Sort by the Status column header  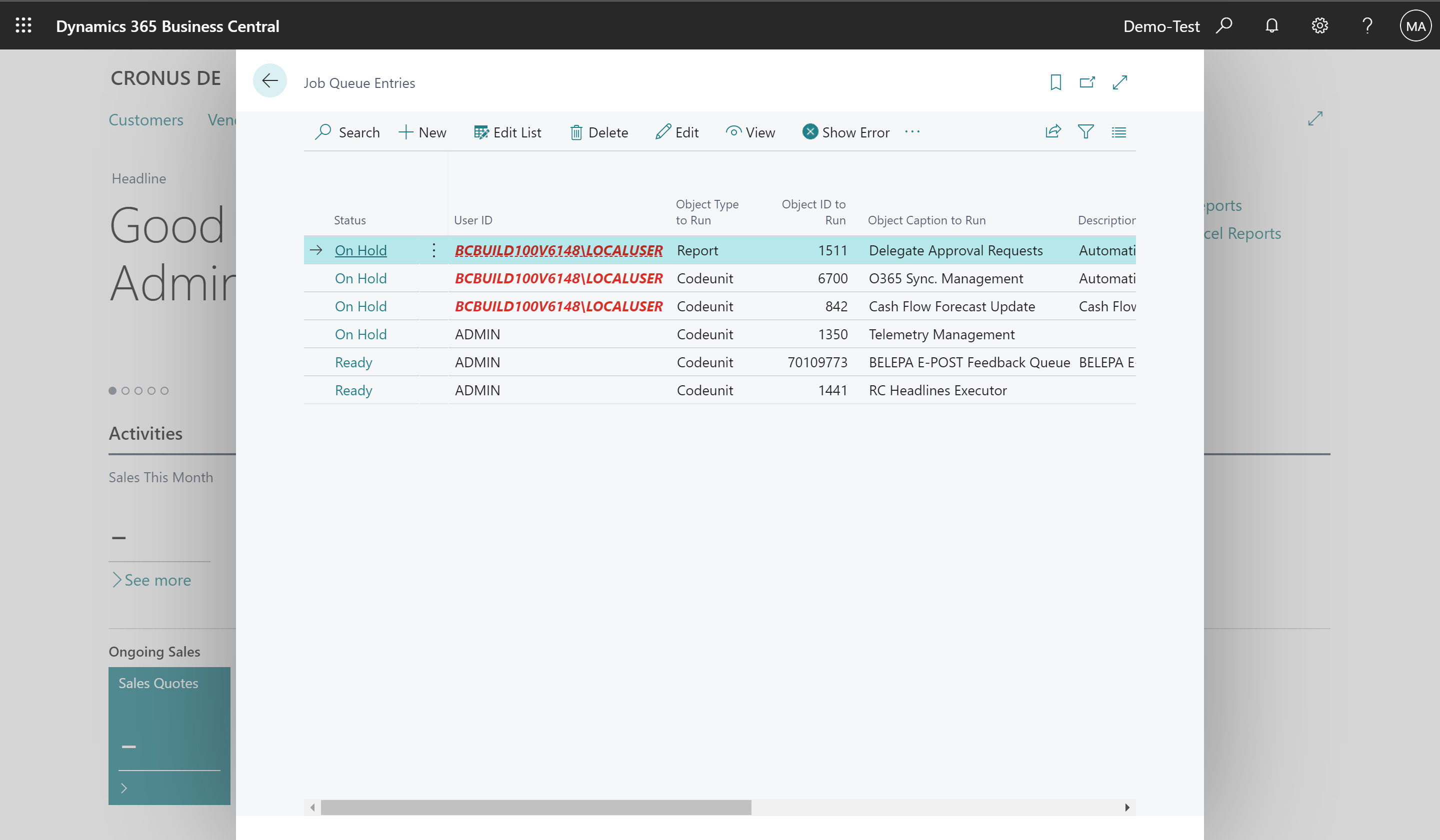[349, 220]
